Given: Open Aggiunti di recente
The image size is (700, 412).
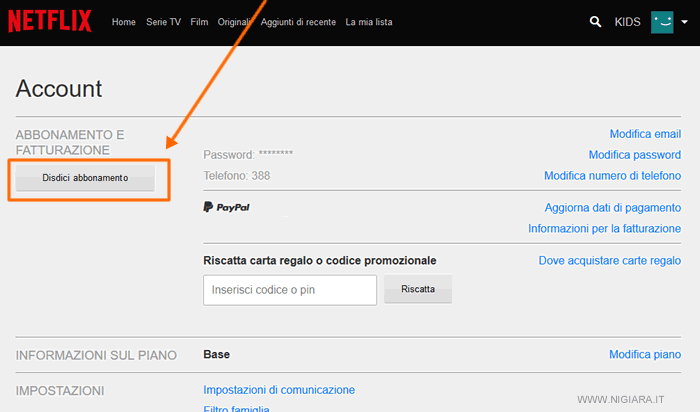Looking at the screenshot, I should (x=297, y=21).
